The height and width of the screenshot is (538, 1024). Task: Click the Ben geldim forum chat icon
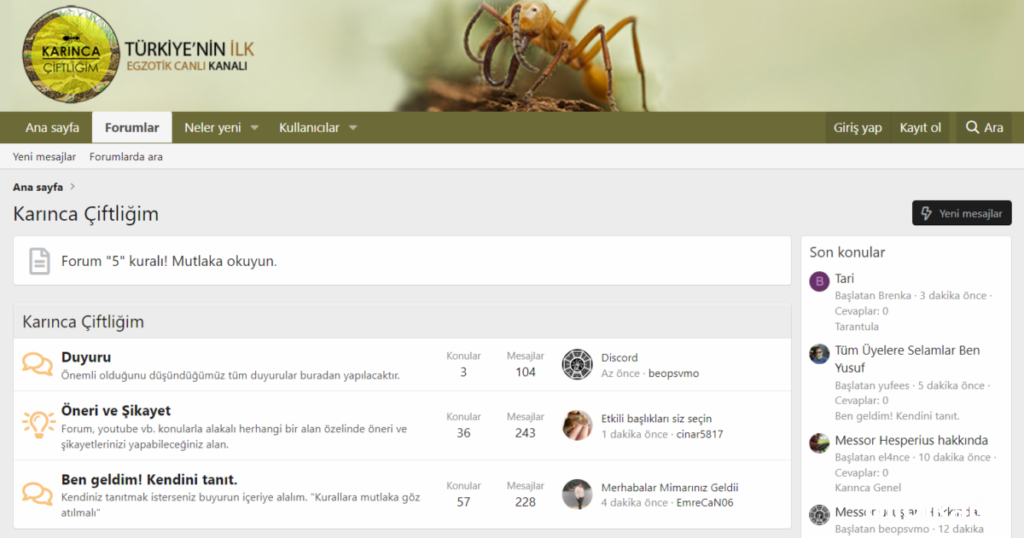[38, 493]
